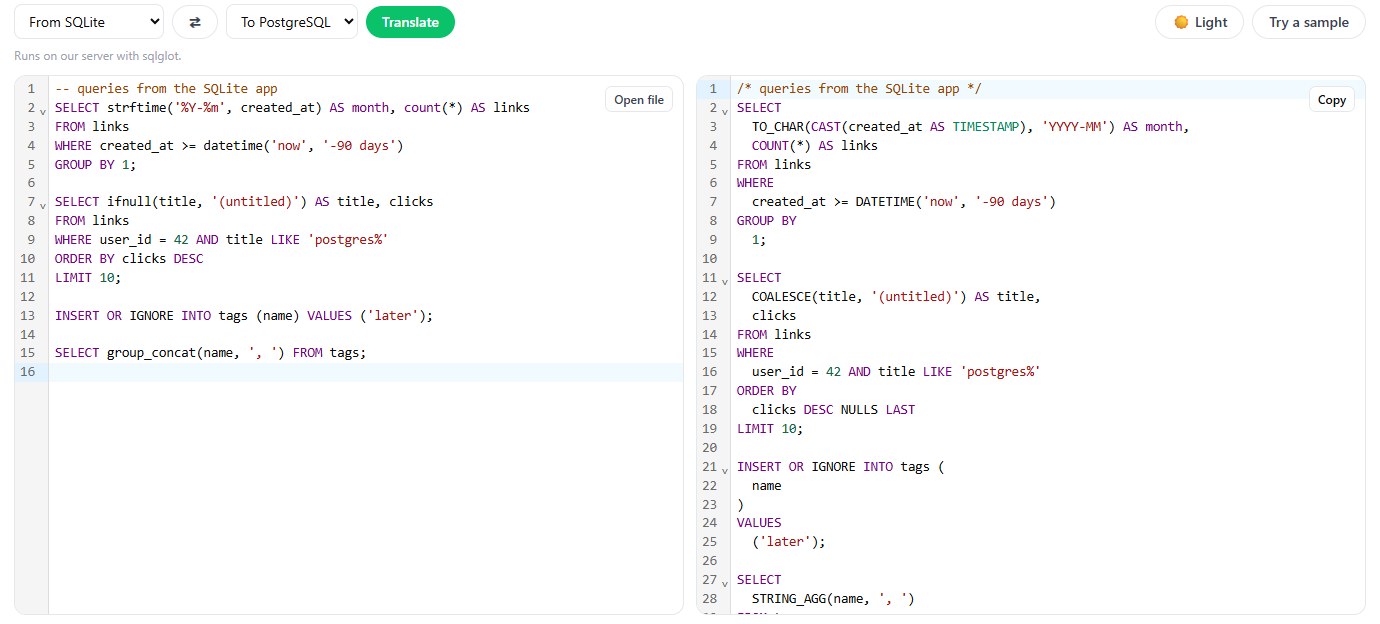Click input comment '-- queries from the SQLite app'
Screen dimensions: 1380x624
point(166,88)
